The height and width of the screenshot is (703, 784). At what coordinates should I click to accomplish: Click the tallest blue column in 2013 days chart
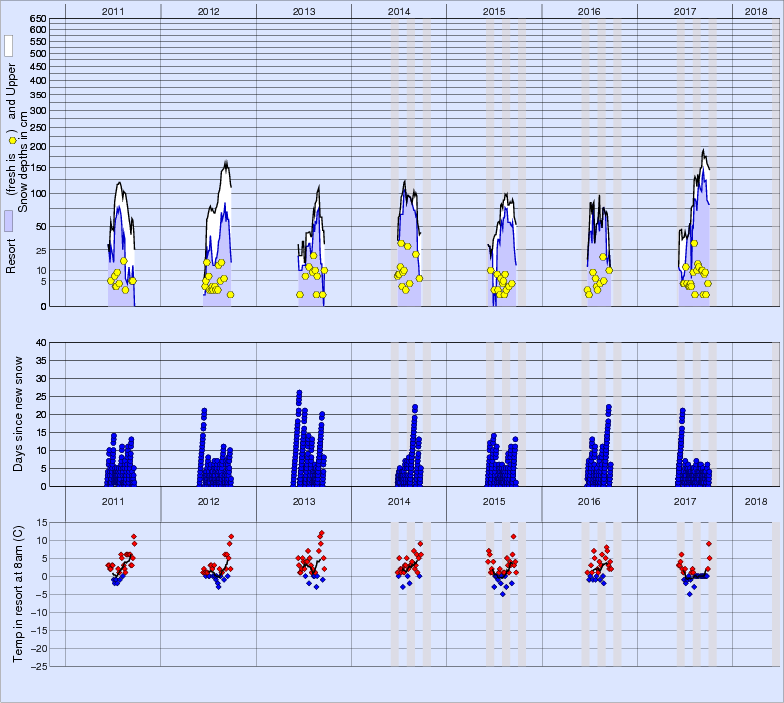click(299, 393)
